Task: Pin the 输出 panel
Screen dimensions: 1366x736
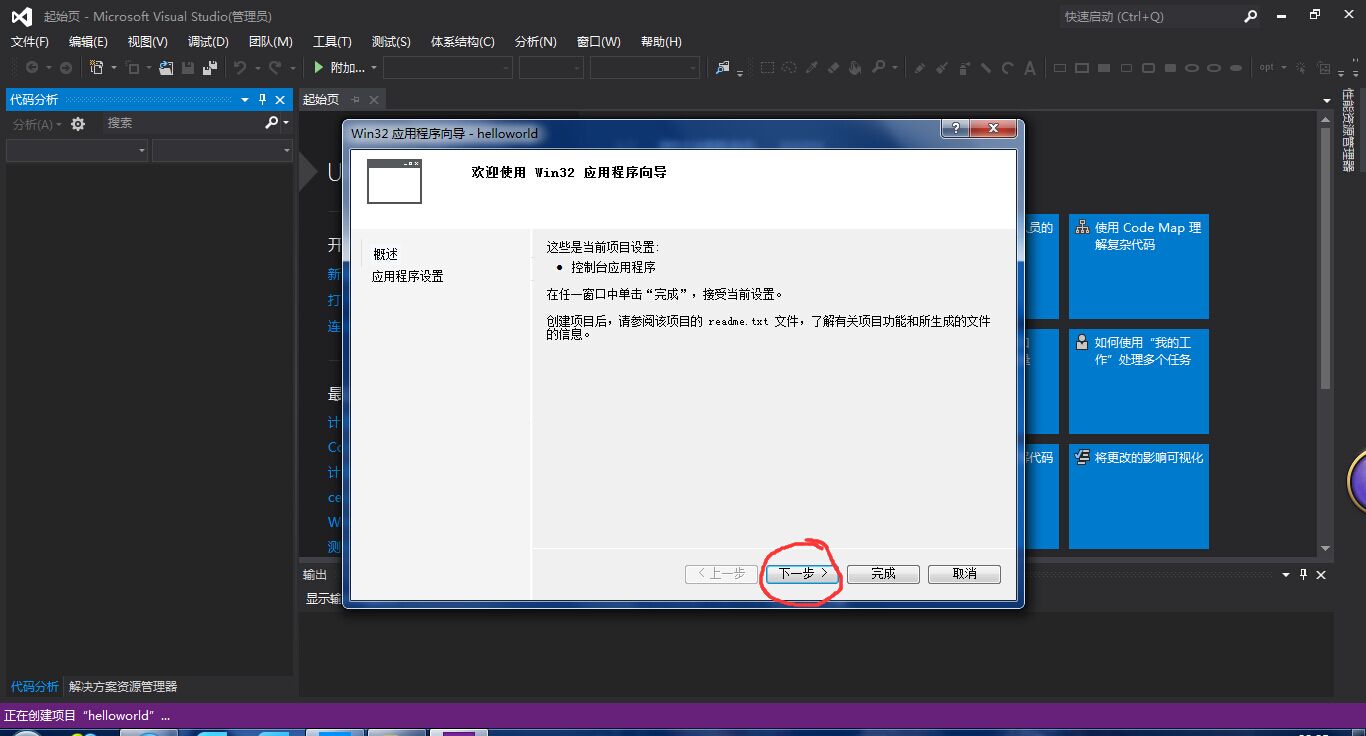Action: 1304,574
